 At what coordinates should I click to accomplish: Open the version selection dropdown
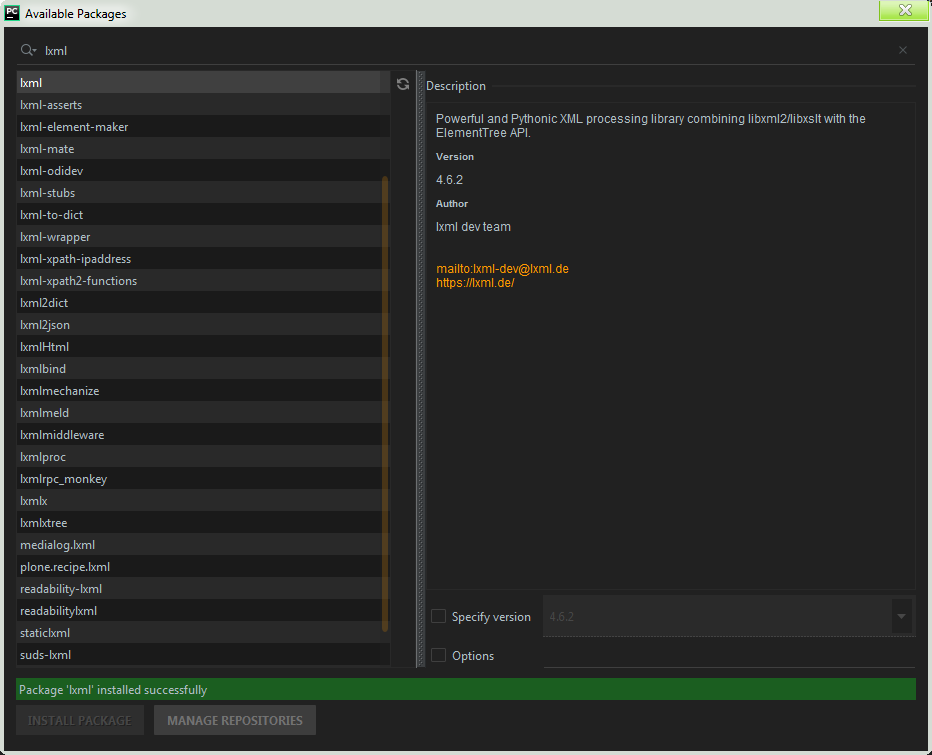(900, 616)
